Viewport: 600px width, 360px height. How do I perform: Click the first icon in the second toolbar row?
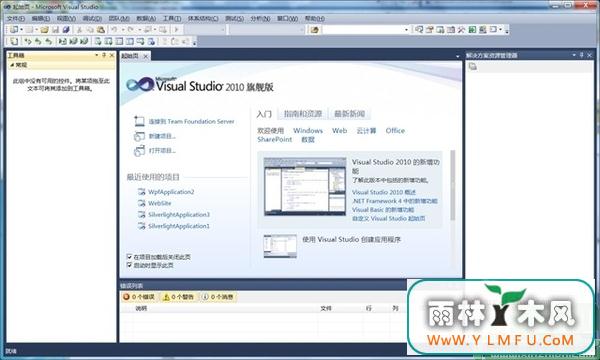(x=14, y=41)
